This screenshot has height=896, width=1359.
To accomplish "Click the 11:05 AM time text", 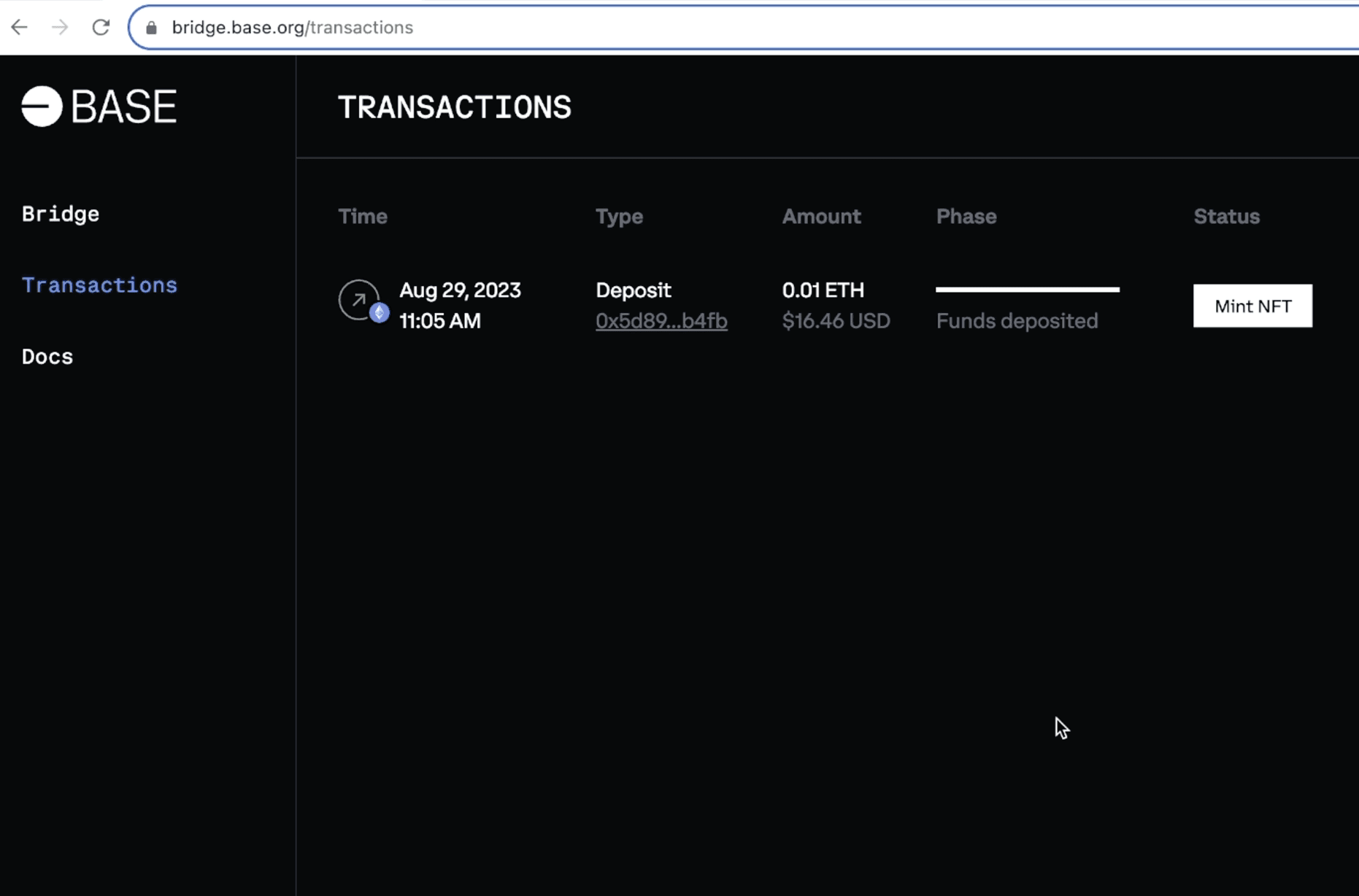I will [x=440, y=321].
